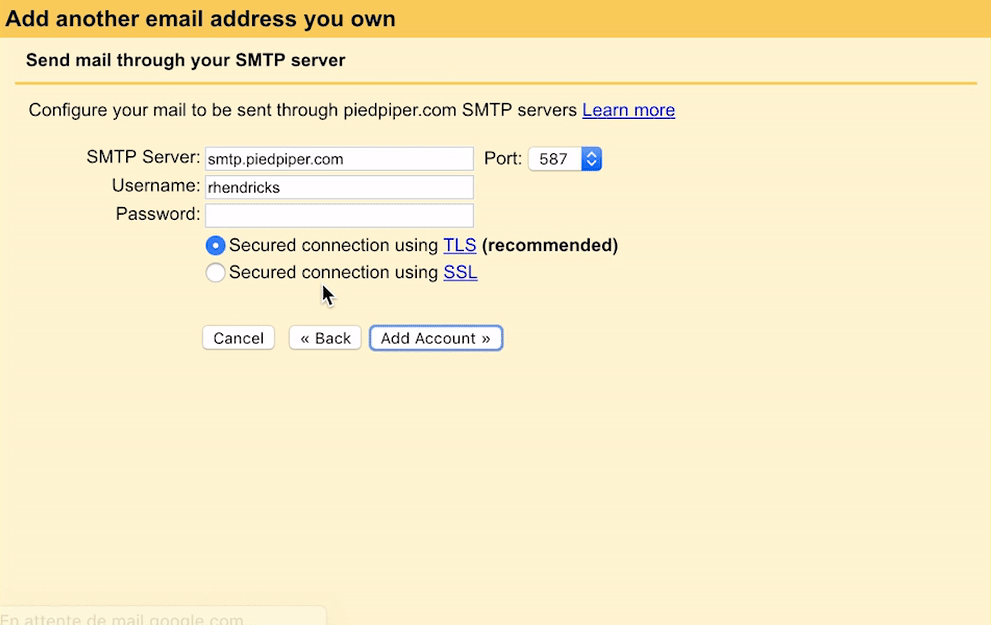
Task: Click 'Send mail through your SMTP server' heading
Action: pos(186,60)
